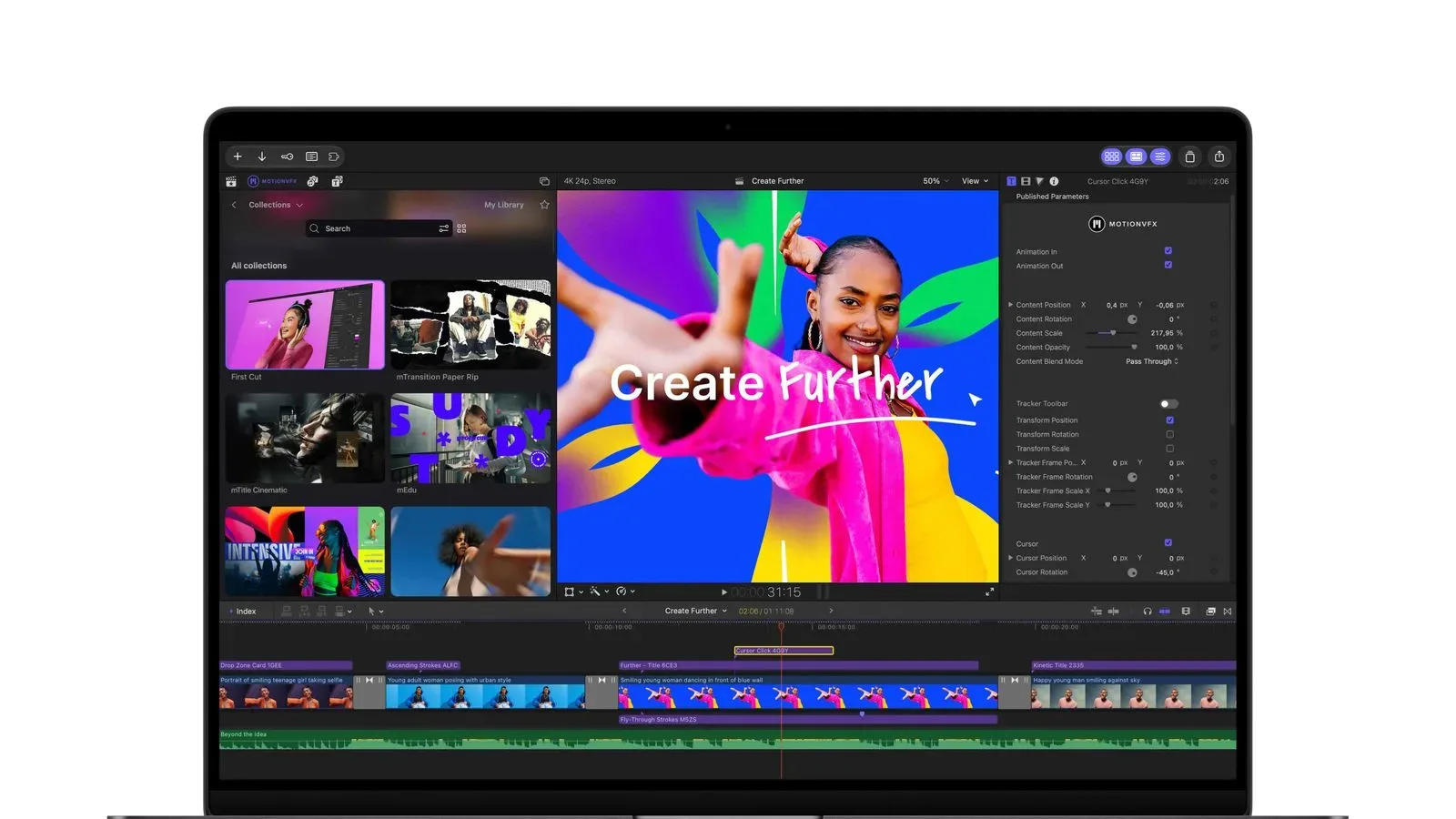Image resolution: width=1456 pixels, height=819 pixels.
Task: Open the 50% zoom level dropdown
Action: (935, 181)
